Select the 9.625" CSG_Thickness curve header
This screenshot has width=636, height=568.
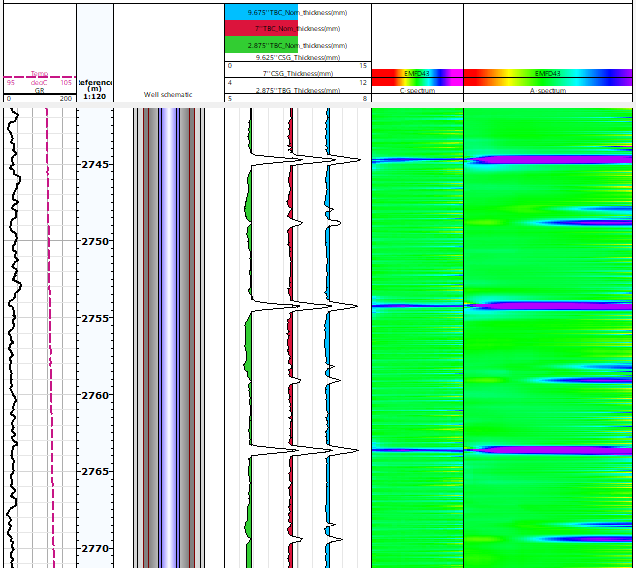297,58
